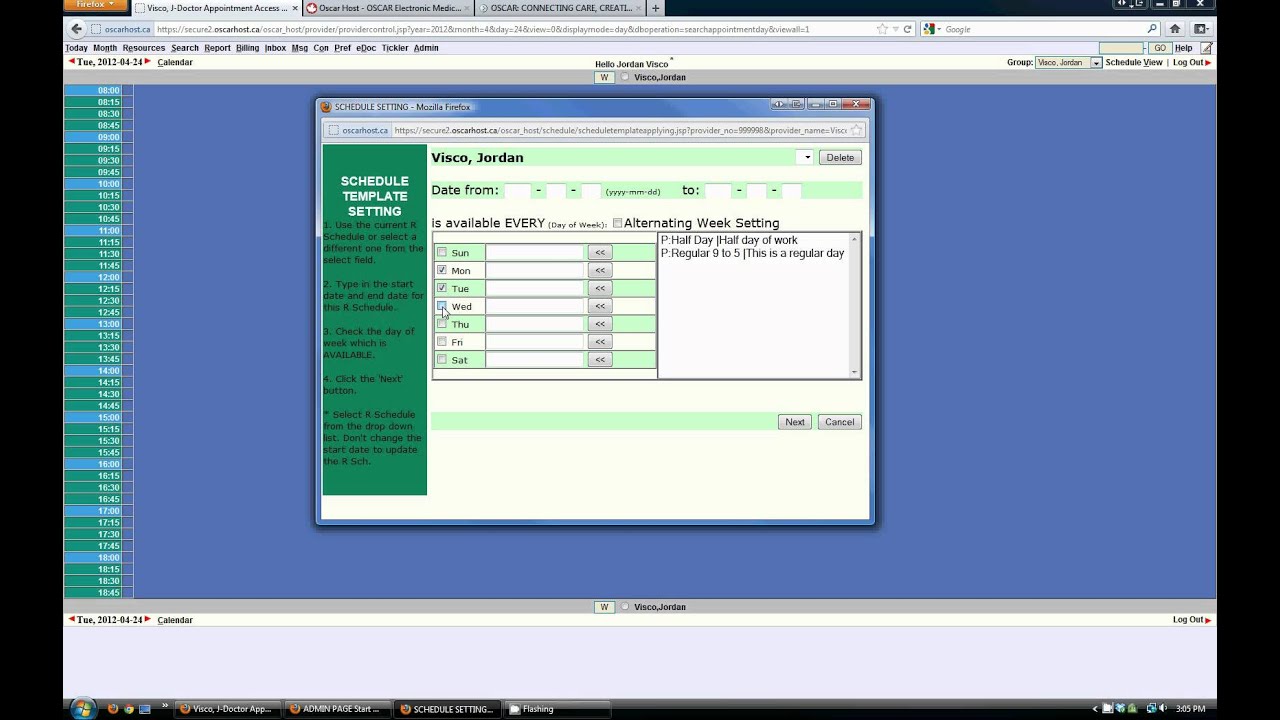
Task: Click the Date to year field
Action: pyautogui.click(x=718, y=190)
